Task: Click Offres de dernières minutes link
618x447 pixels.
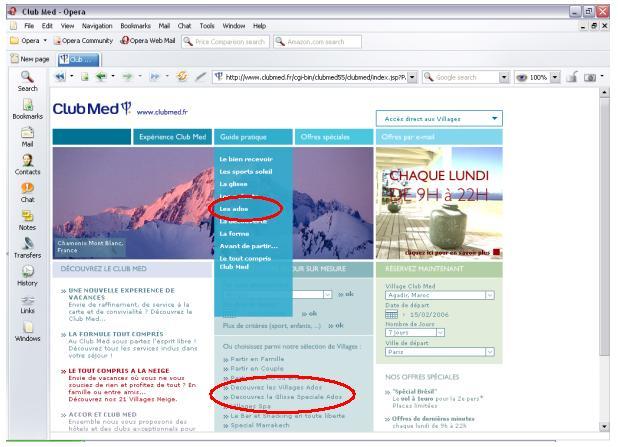Action: tap(433, 419)
